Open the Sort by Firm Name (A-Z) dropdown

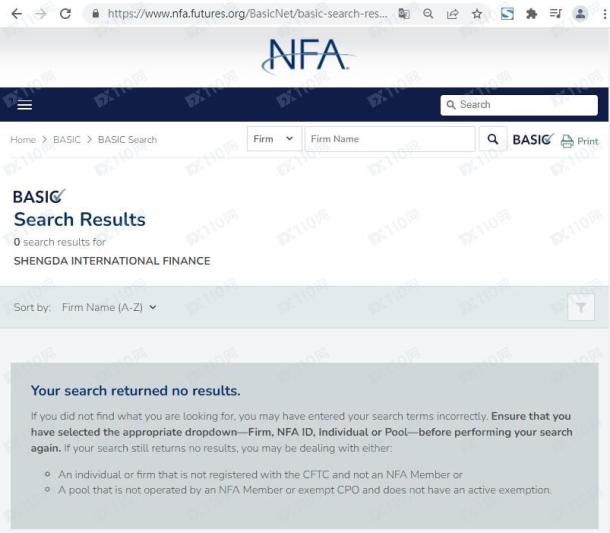coord(109,307)
